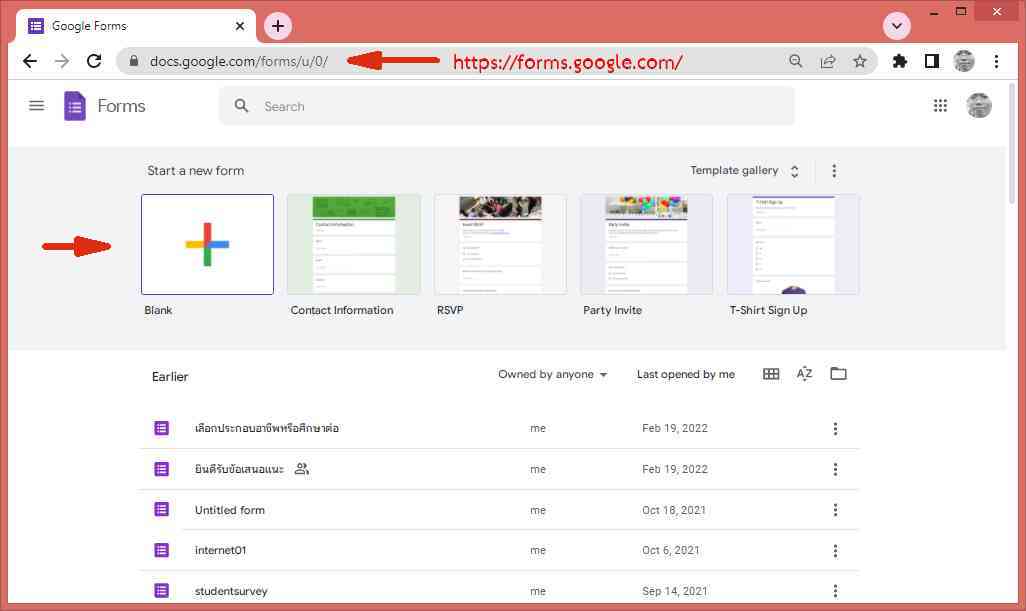Open the main hamburger menu

(x=37, y=106)
